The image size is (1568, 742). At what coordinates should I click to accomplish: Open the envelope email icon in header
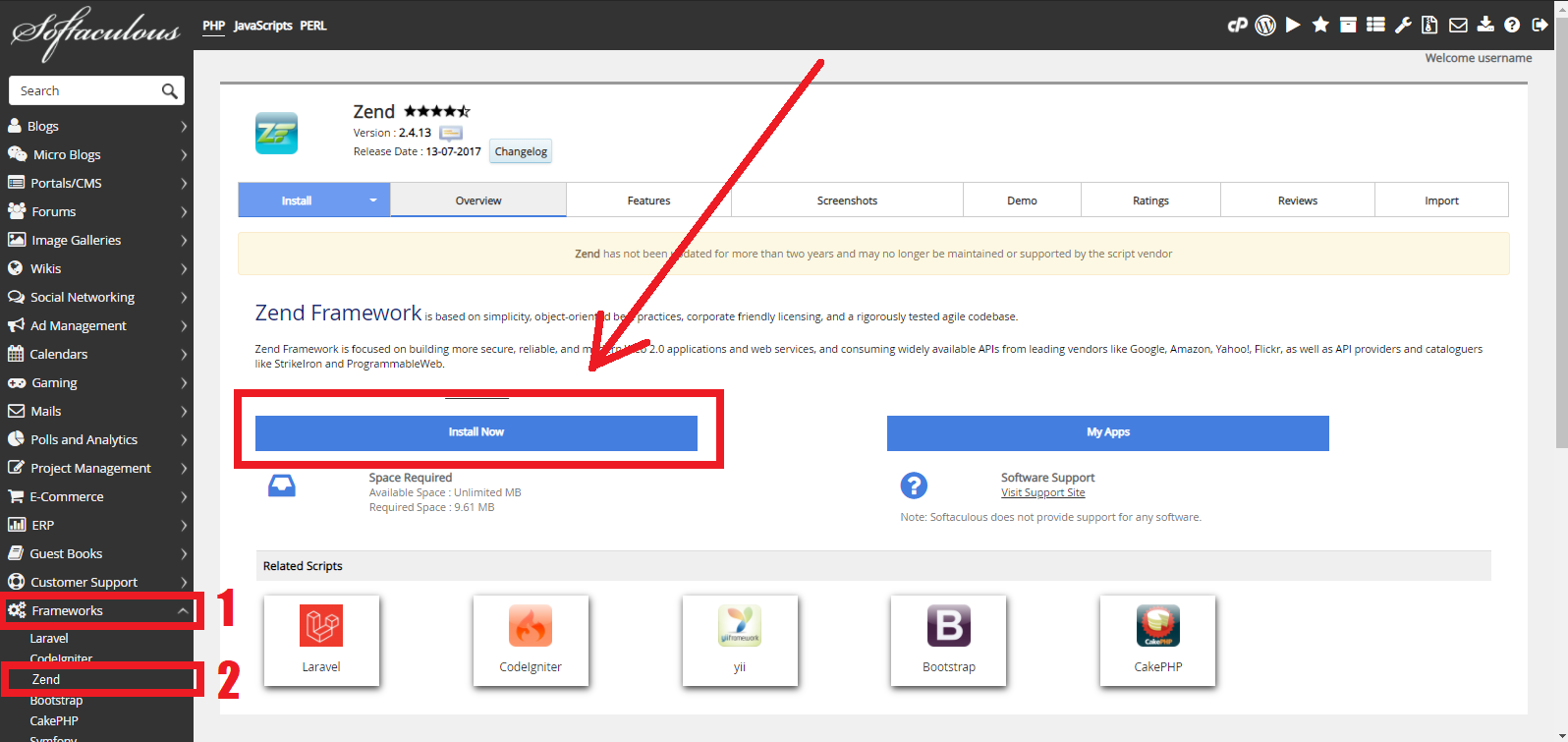(1458, 26)
